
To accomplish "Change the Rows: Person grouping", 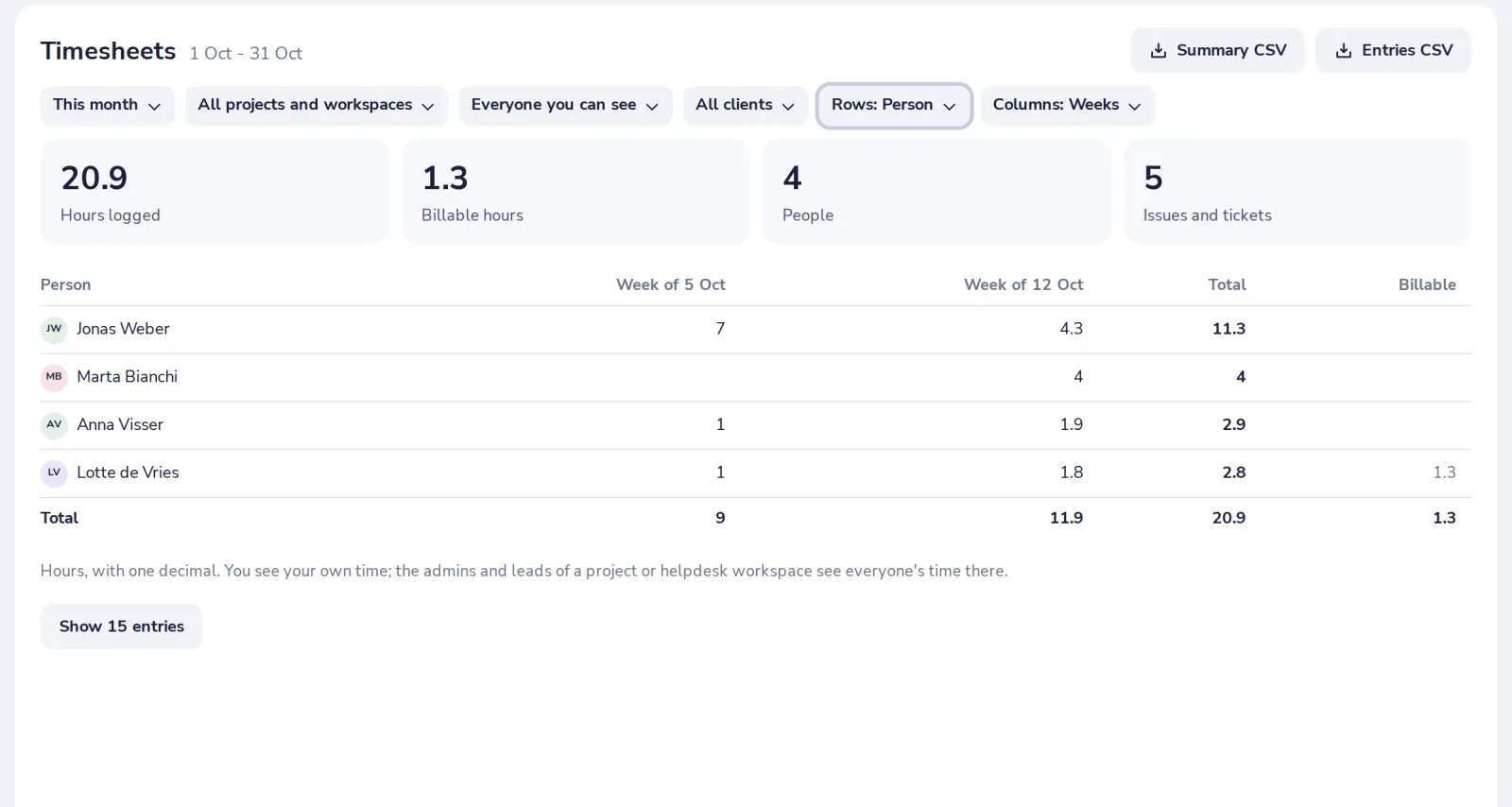I will [x=894, y=105].
